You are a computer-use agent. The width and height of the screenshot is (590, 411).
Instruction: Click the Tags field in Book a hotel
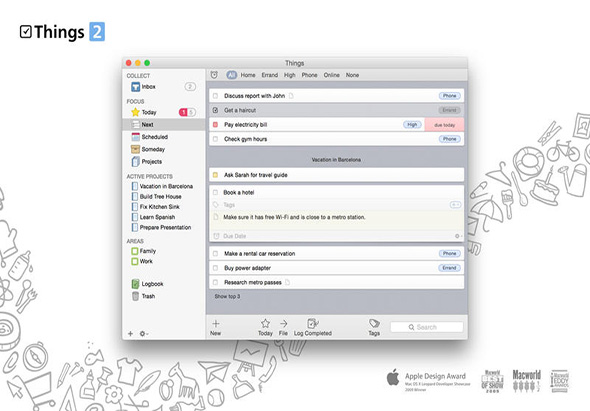tap(229, 205)
